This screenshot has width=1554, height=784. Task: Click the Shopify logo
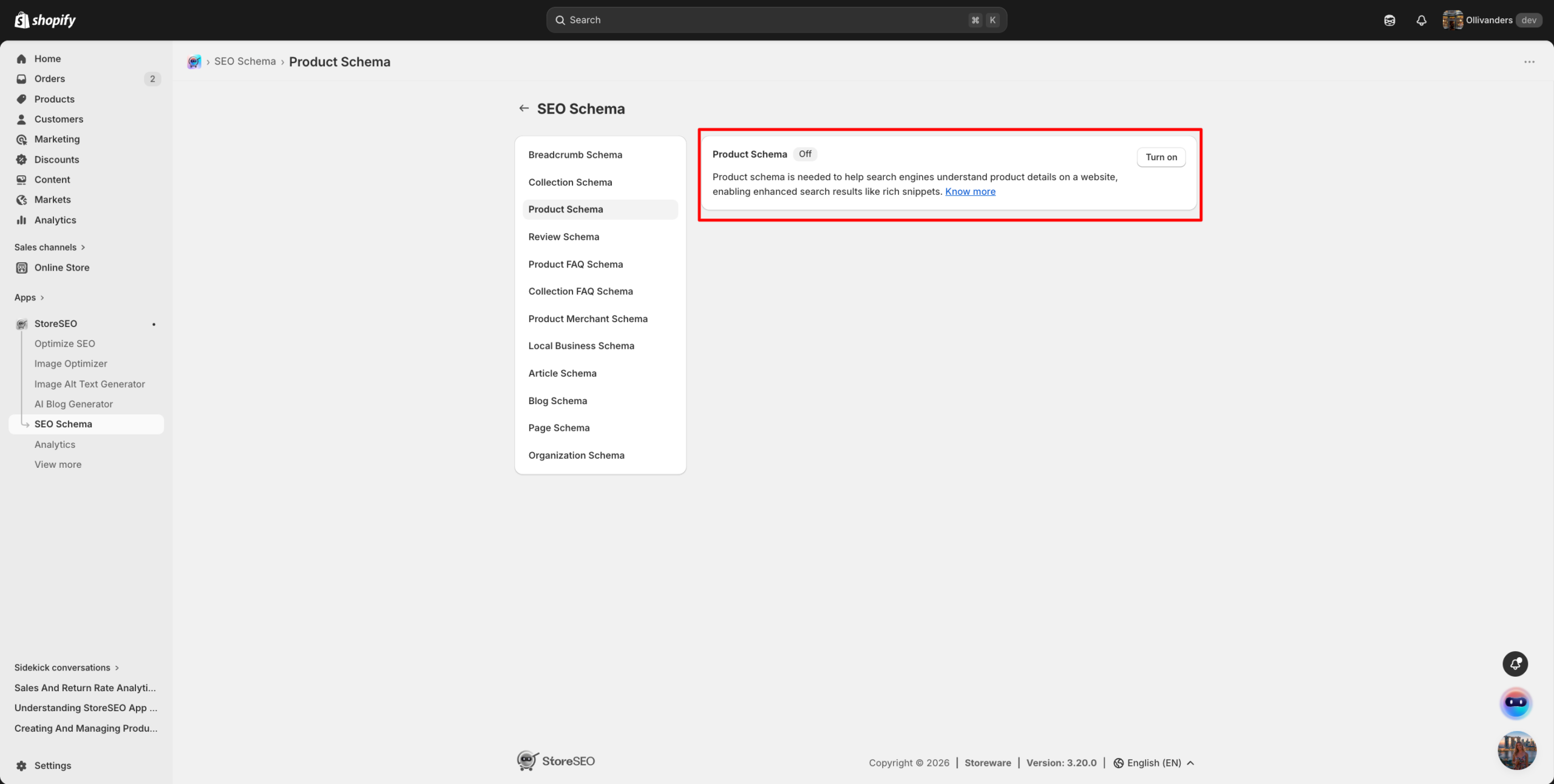coord(45,20)
